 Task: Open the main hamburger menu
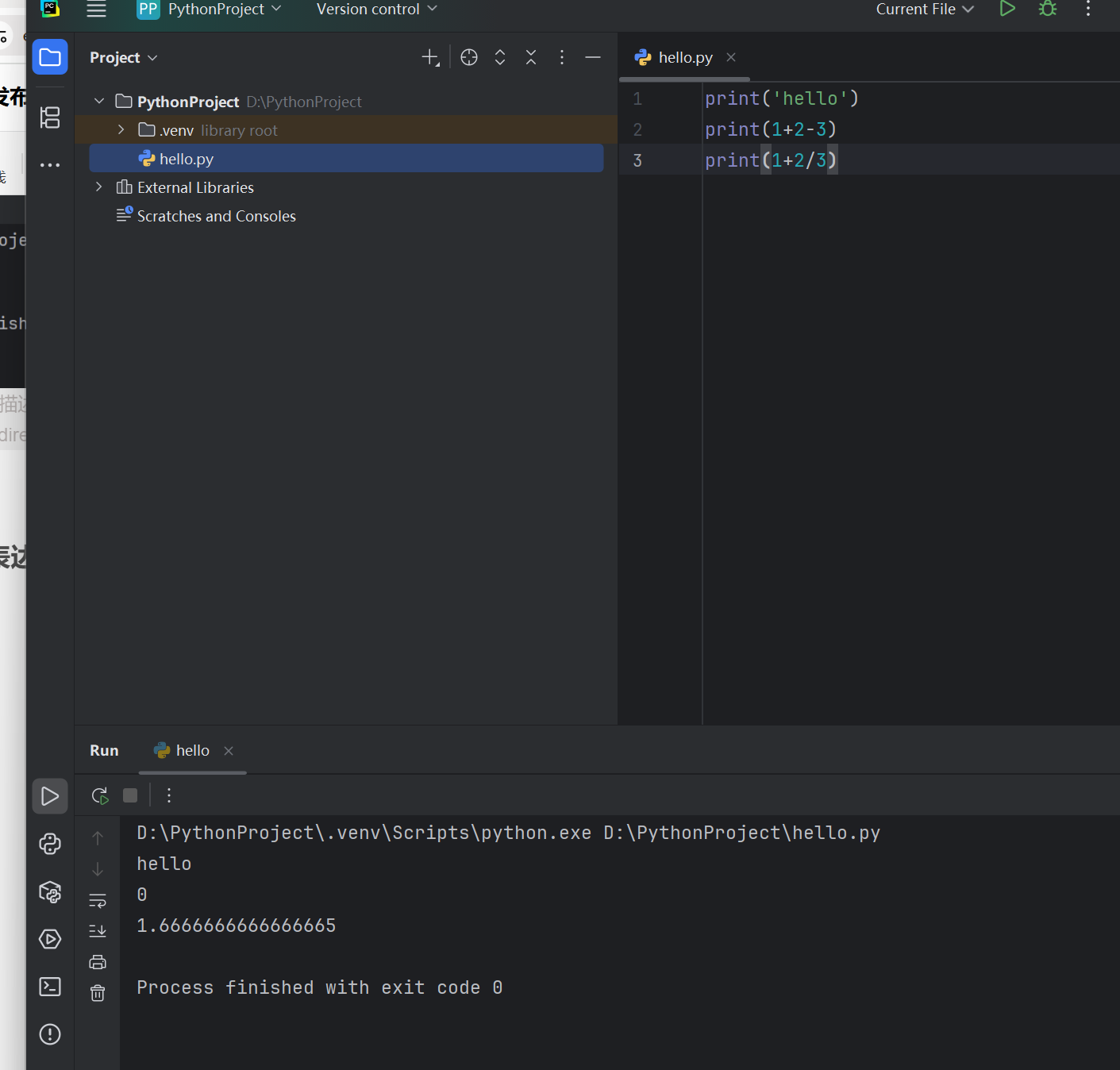click(96, 10)
